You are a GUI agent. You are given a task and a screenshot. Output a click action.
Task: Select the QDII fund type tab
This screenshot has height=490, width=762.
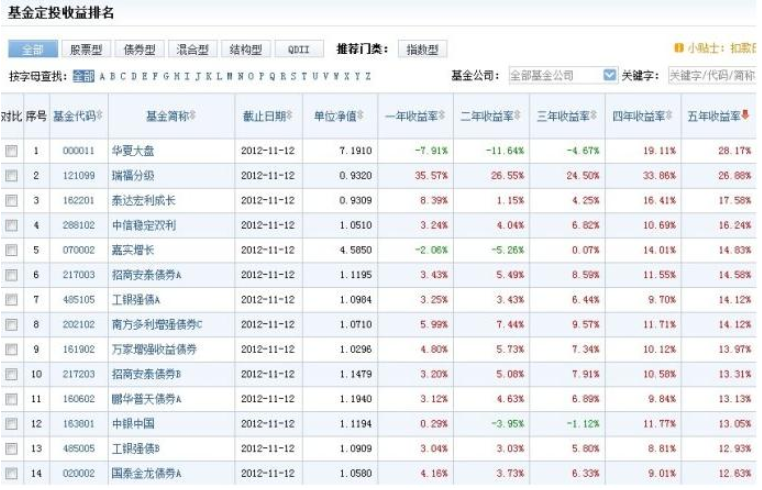click(x=299, y=49)
